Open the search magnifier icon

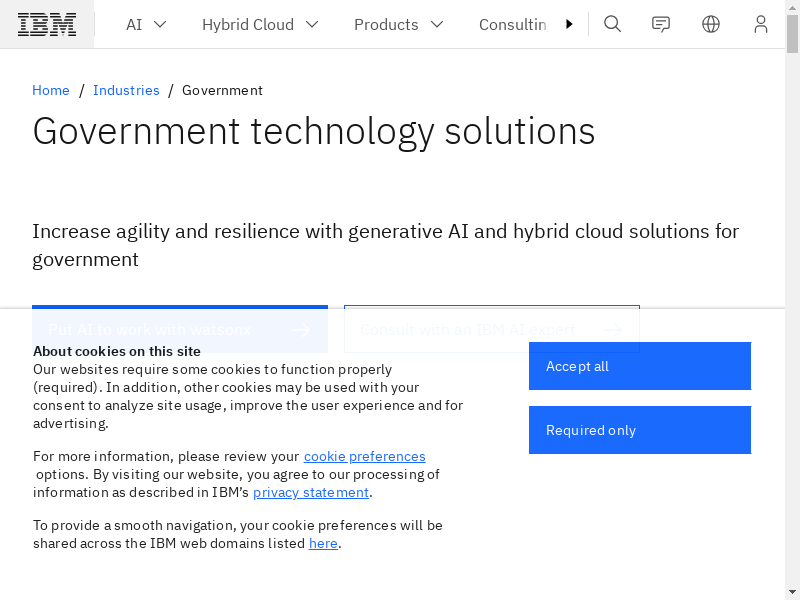[x=613, y=24]
